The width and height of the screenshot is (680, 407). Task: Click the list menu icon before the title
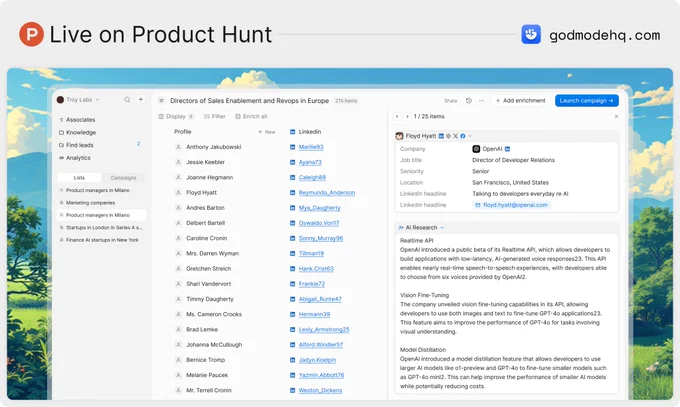[161, 101]
